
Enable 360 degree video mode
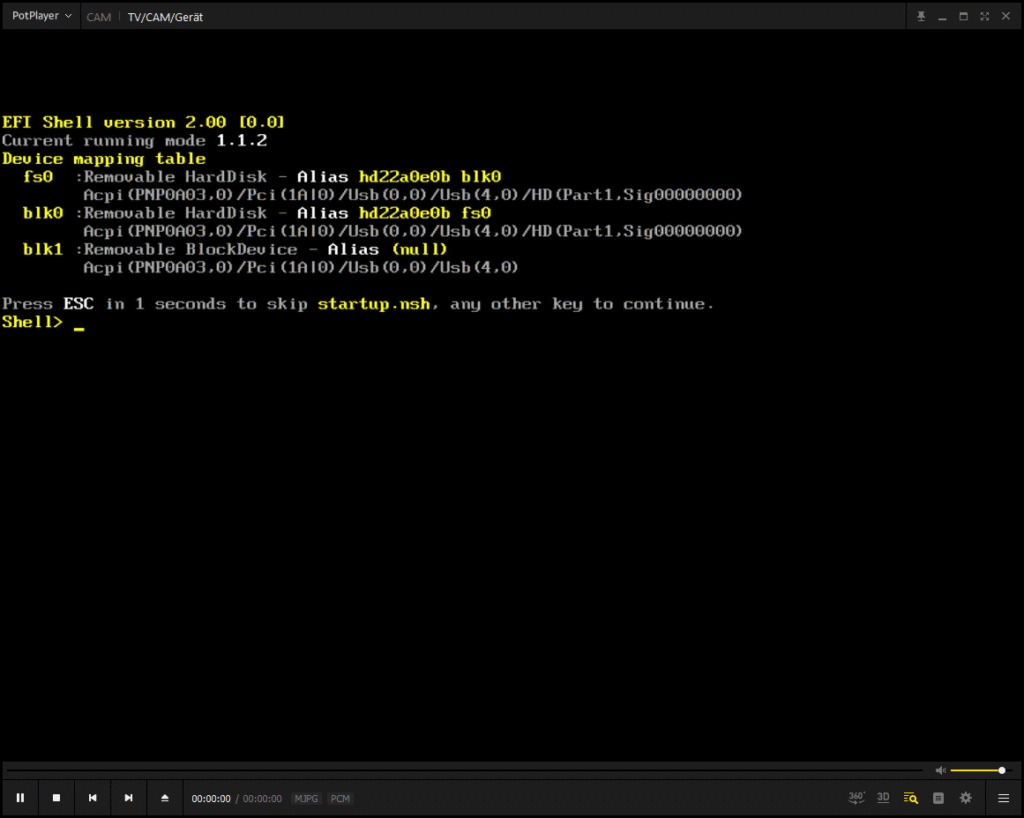click(856, 797)
